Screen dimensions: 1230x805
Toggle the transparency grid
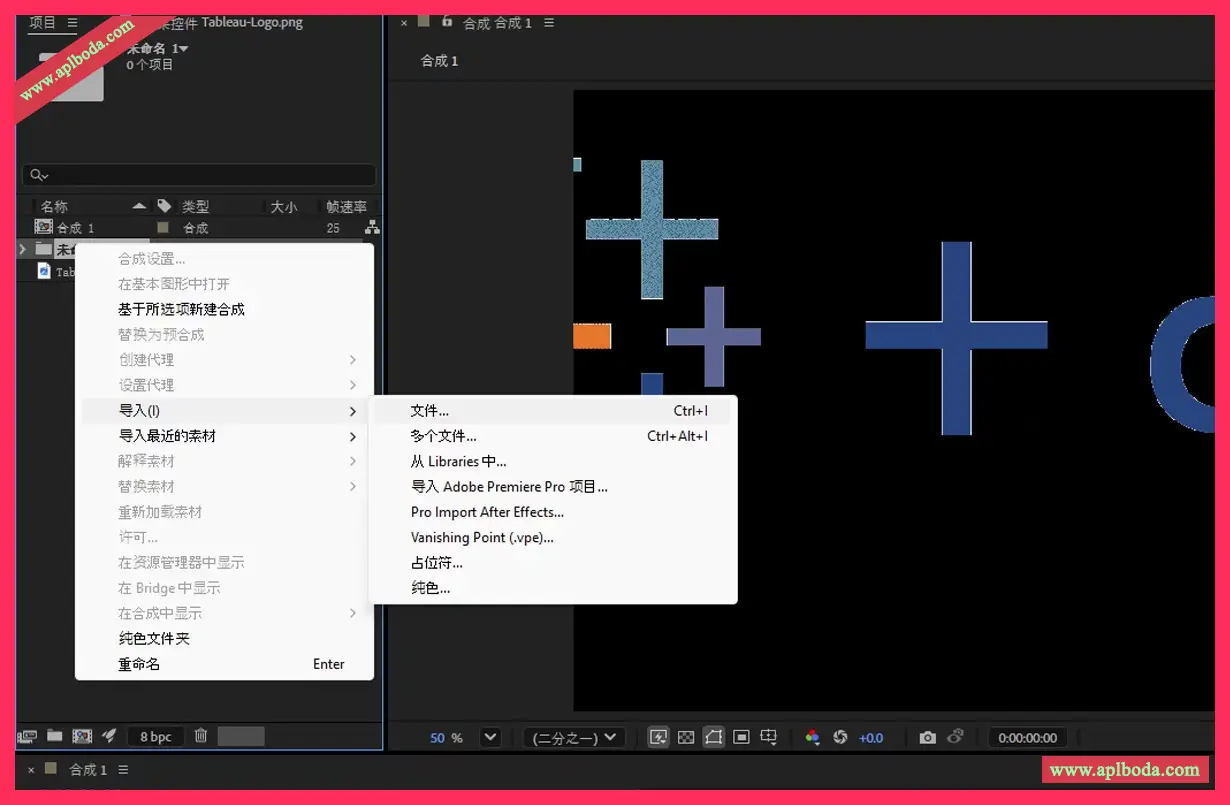pos(686,737)
